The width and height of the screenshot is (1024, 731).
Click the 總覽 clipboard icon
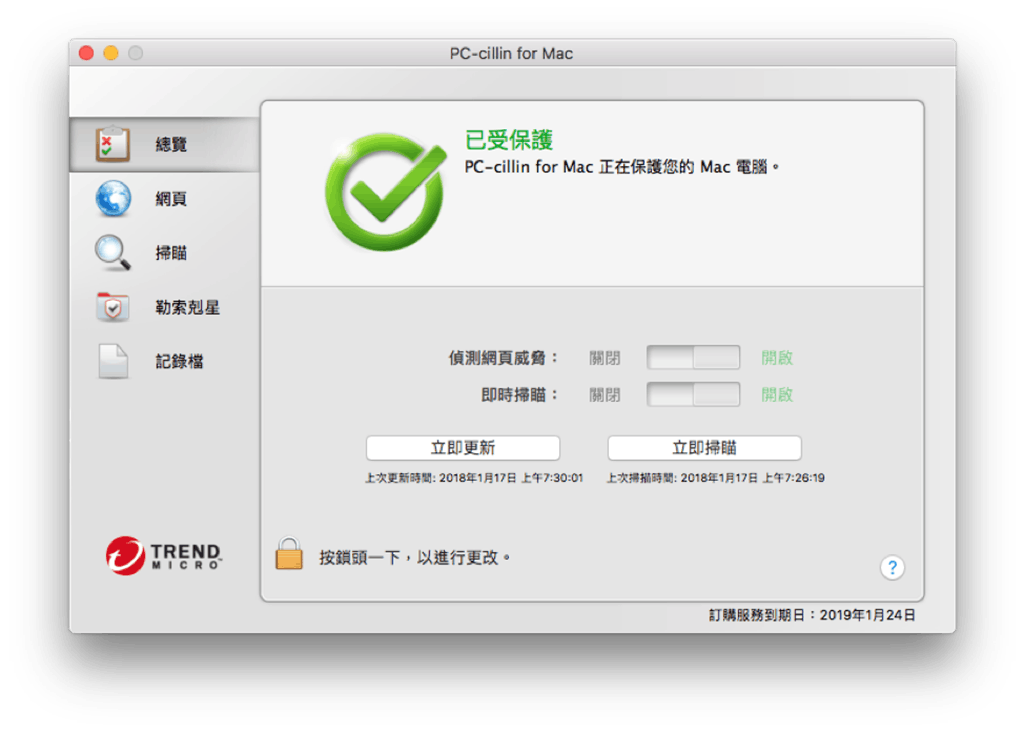112,144
